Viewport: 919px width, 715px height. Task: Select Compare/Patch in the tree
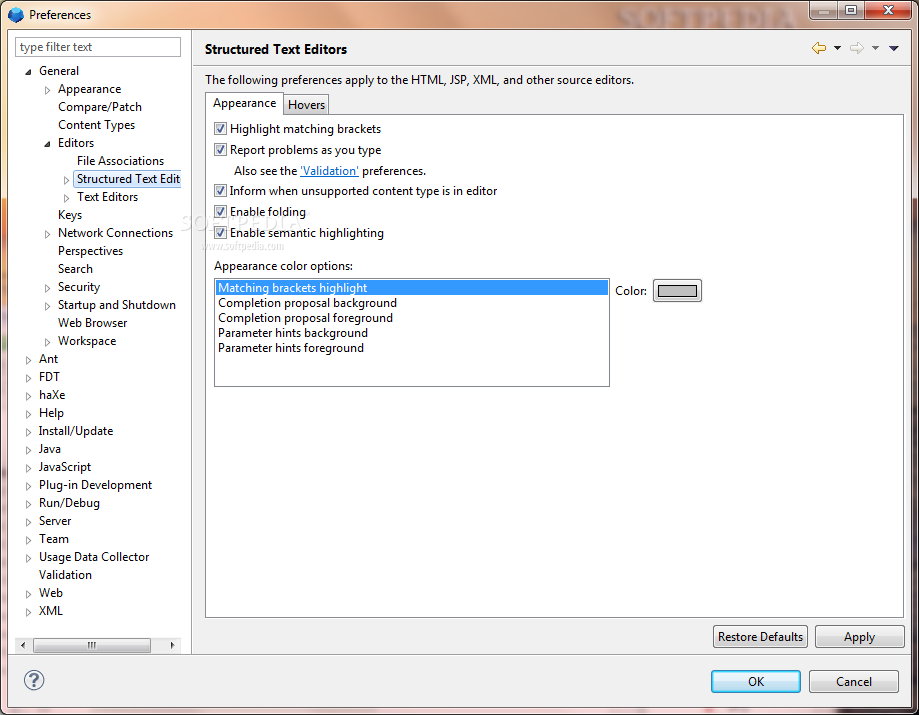(100, 107)
